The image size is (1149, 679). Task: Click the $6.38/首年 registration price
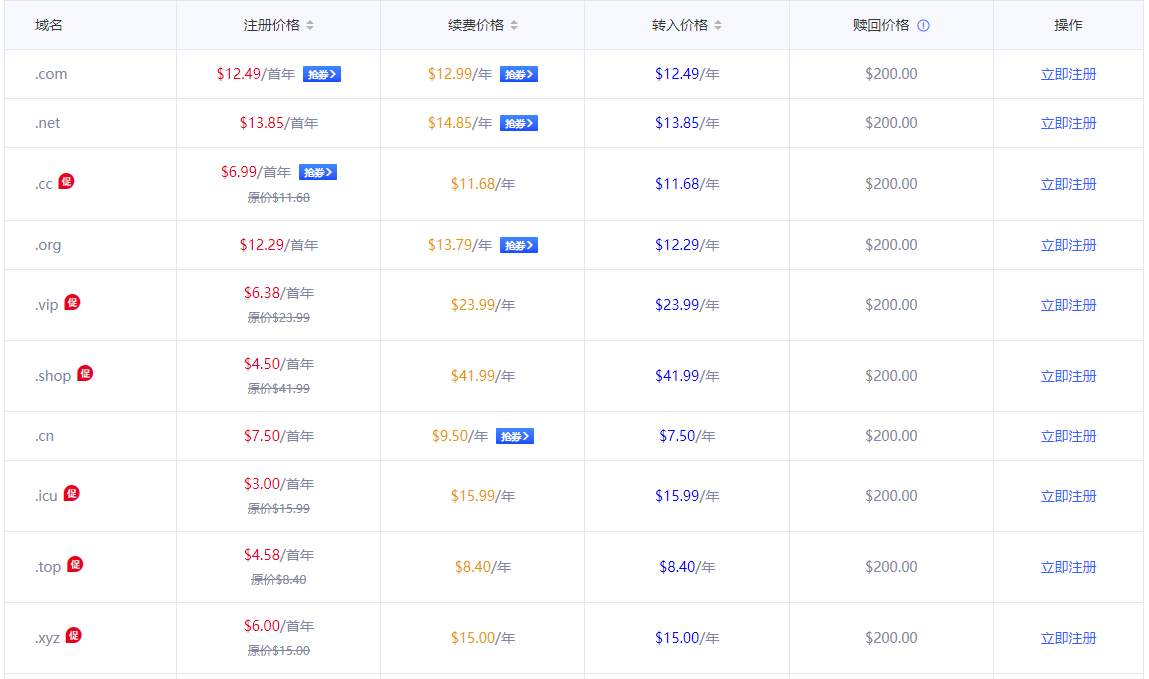278,293
